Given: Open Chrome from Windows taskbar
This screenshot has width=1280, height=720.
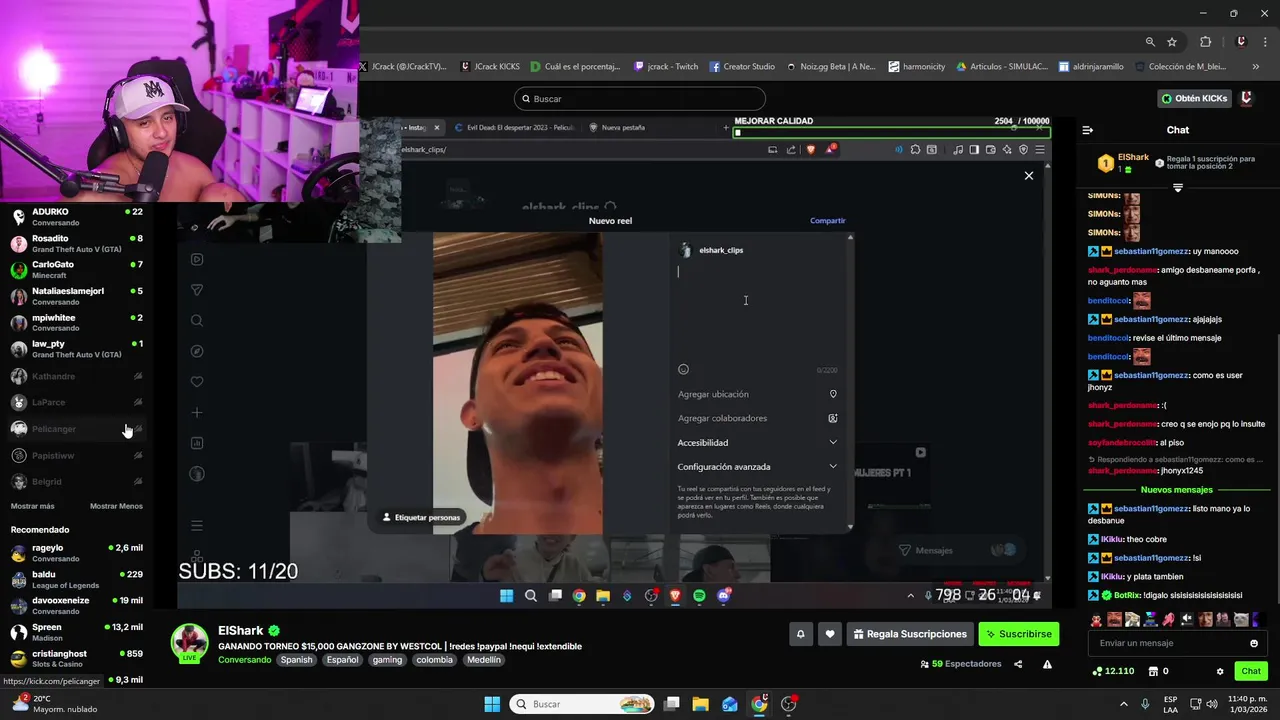Looking at the screenshot, I should pos(759,704).
